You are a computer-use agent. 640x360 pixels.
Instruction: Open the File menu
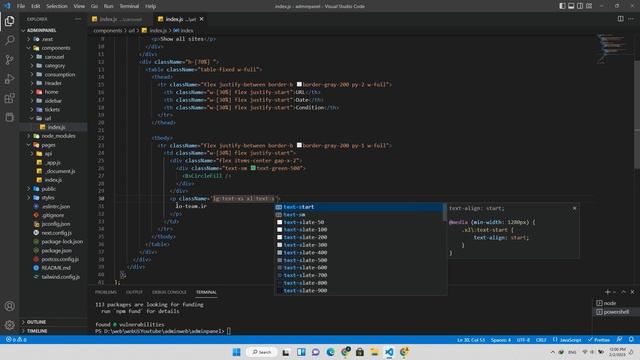pos(21,6)
